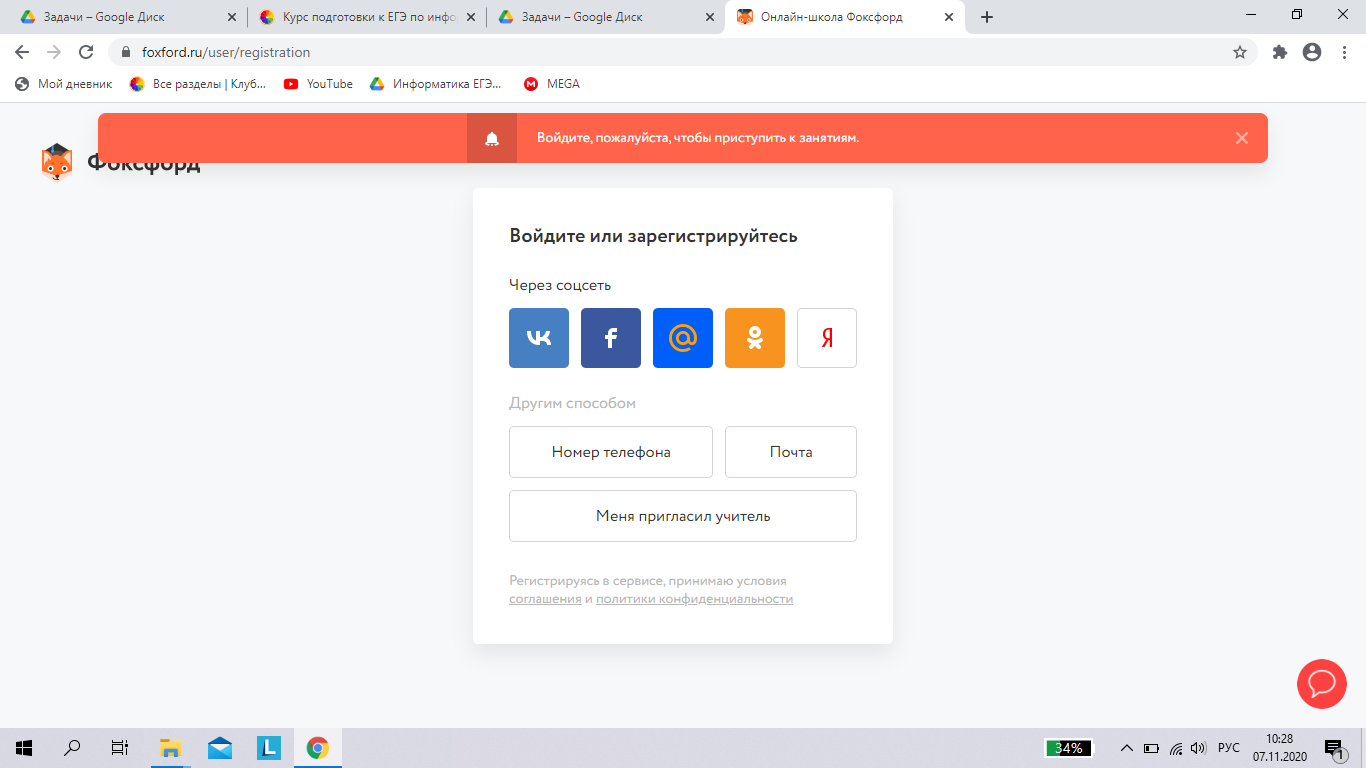Viewport: 1366px width, 768px height.
Task: Switch to the first Задачи Google Диск tab
Action: (118, 17)
